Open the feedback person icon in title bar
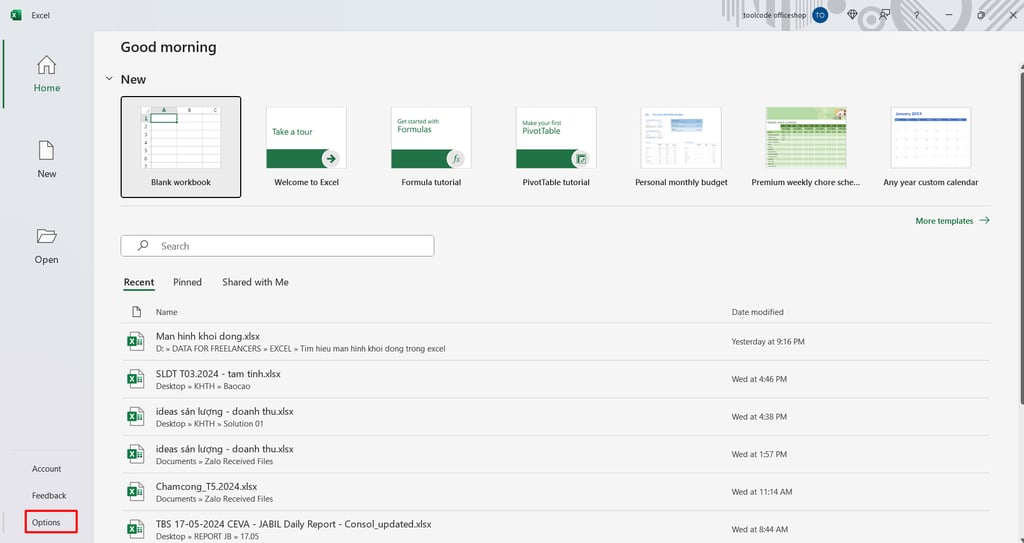 pyautogui.click(x=884, y=14)
